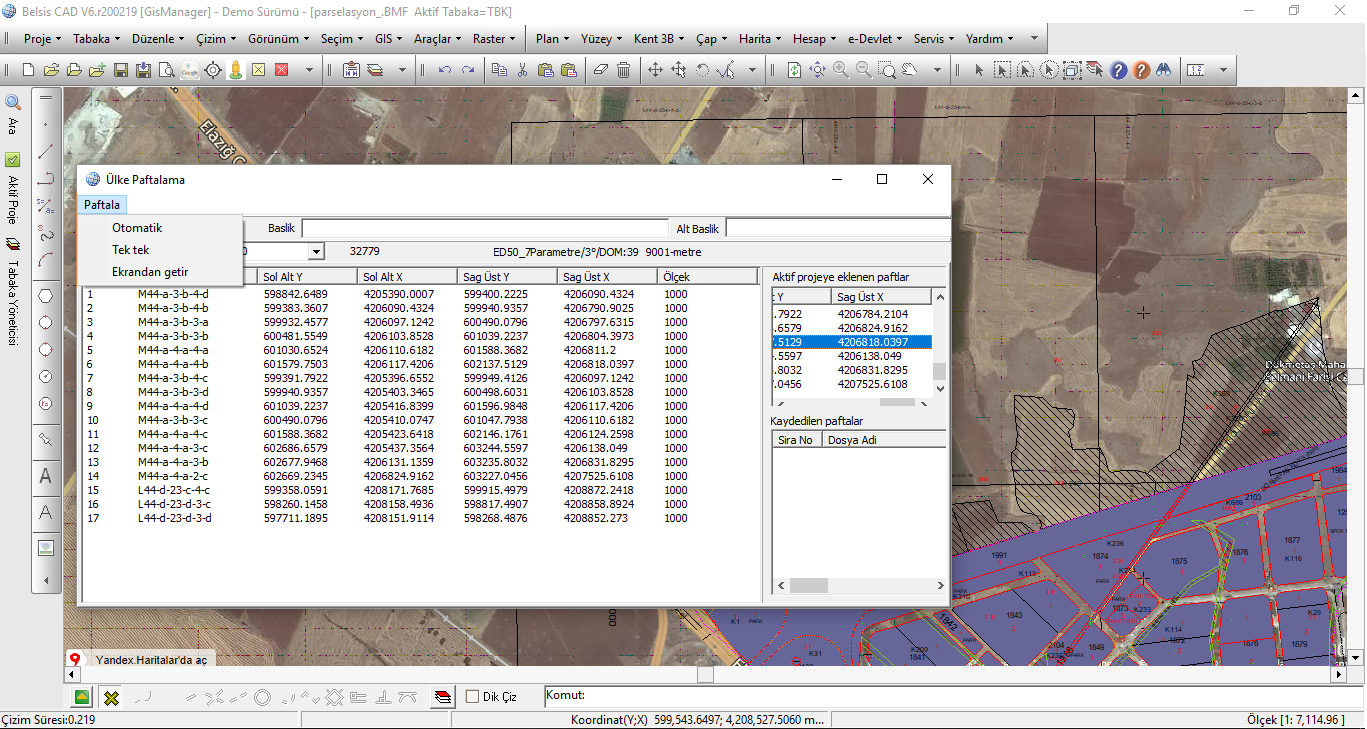The height and width of the screenshot is (729, 1367).
Task: Click the Save (floppy disk) icon
Action: click(x=120, y=70)
